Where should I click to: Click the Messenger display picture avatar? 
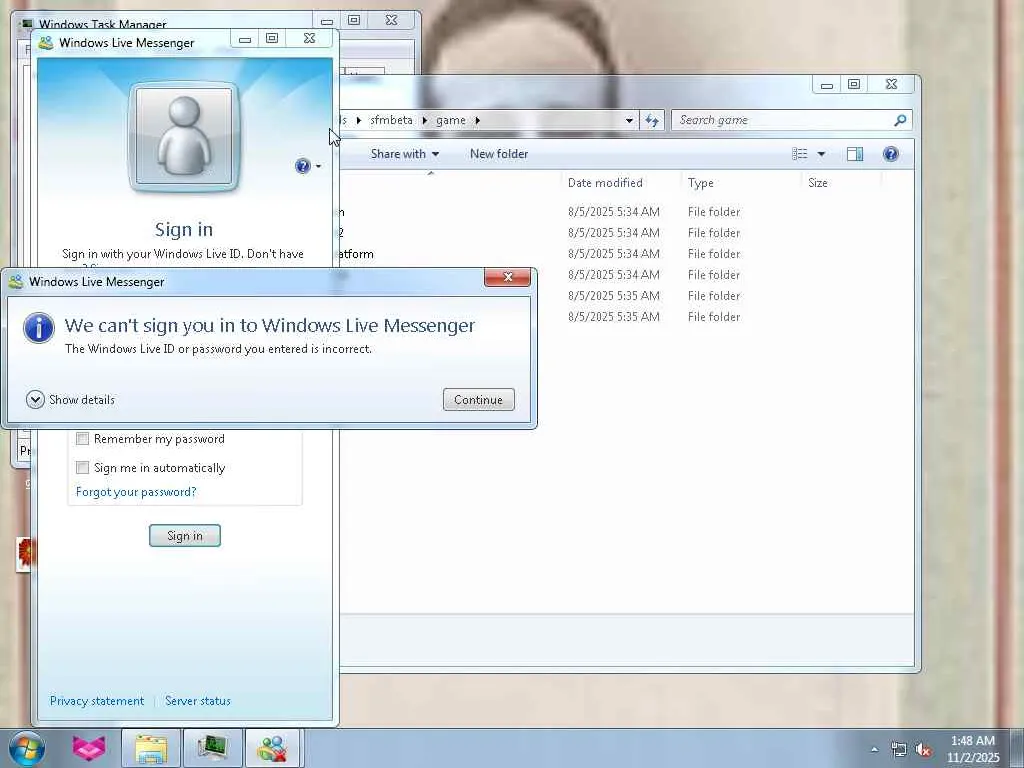pyautogui.click(x=184, y=137)
